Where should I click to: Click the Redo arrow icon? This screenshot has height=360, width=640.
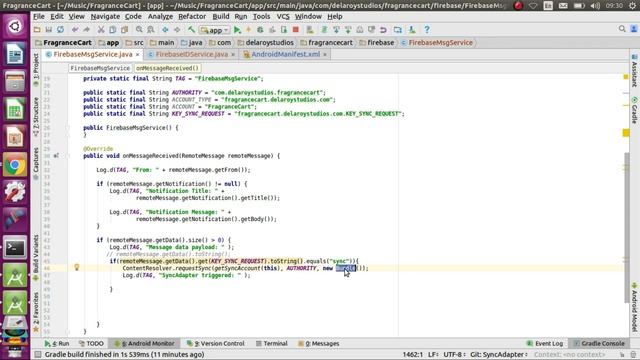tap(87, 30)
